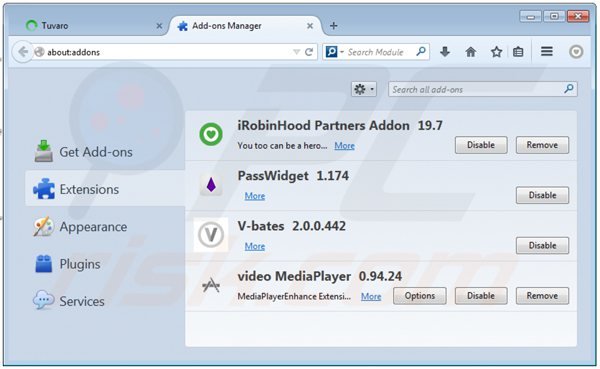The image size is (600, 369).
Task: Open the URL history dropdown arrow
Action: [x=296, y=52]
